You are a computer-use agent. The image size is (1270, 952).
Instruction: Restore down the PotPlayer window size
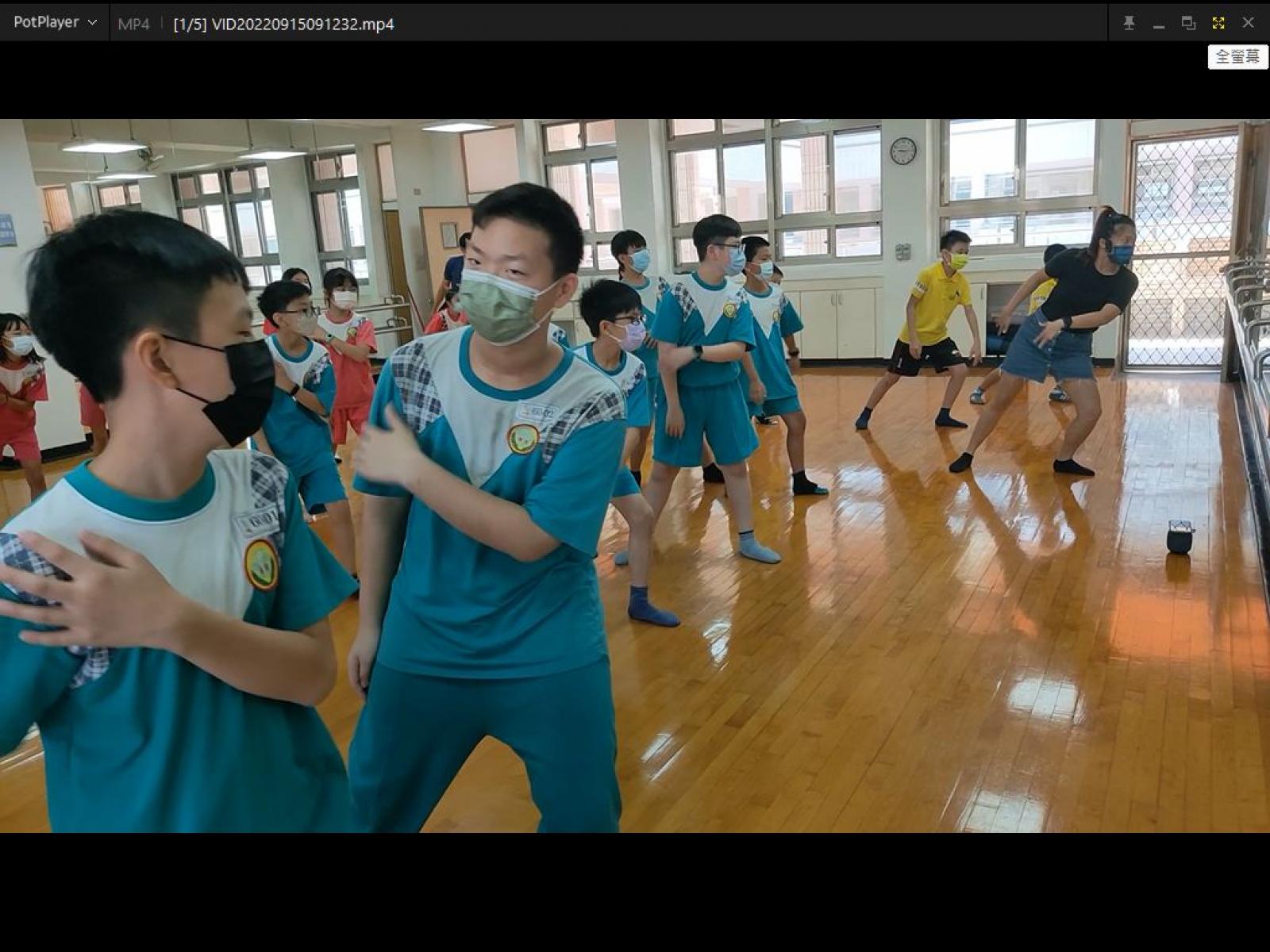1188,23
